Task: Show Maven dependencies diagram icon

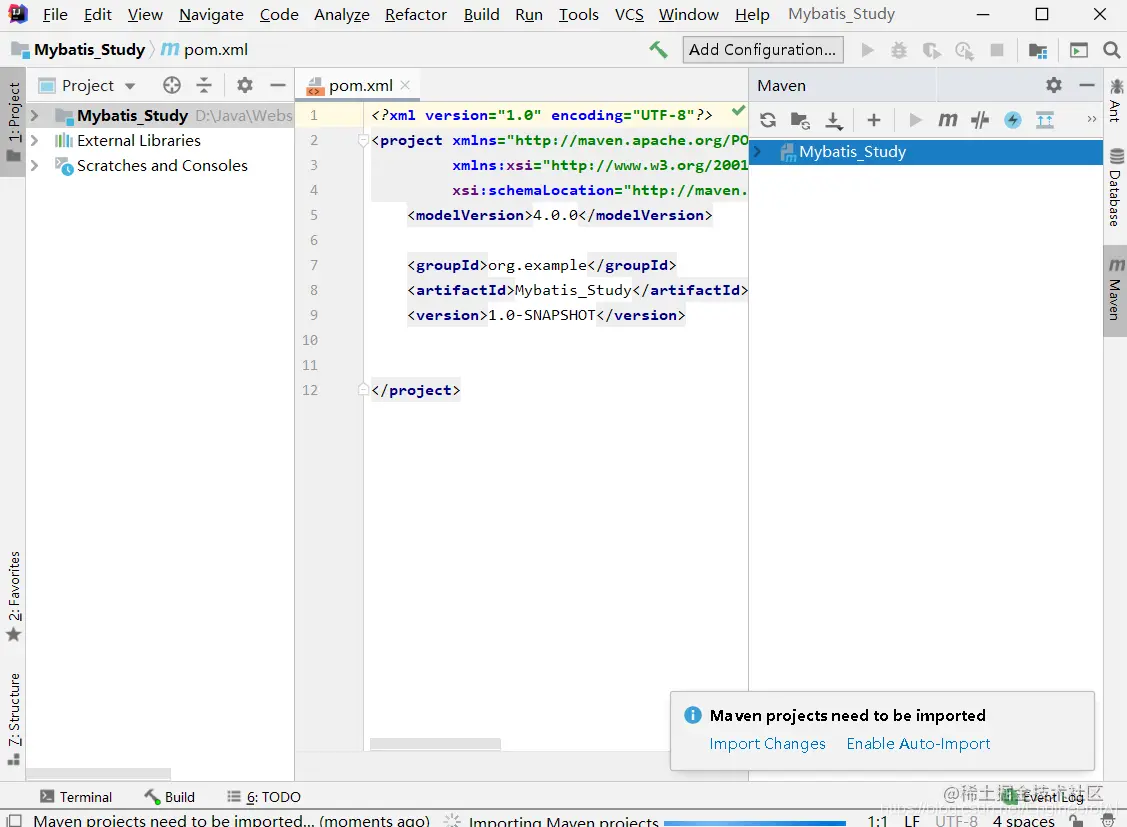Action: point(1045,120)
